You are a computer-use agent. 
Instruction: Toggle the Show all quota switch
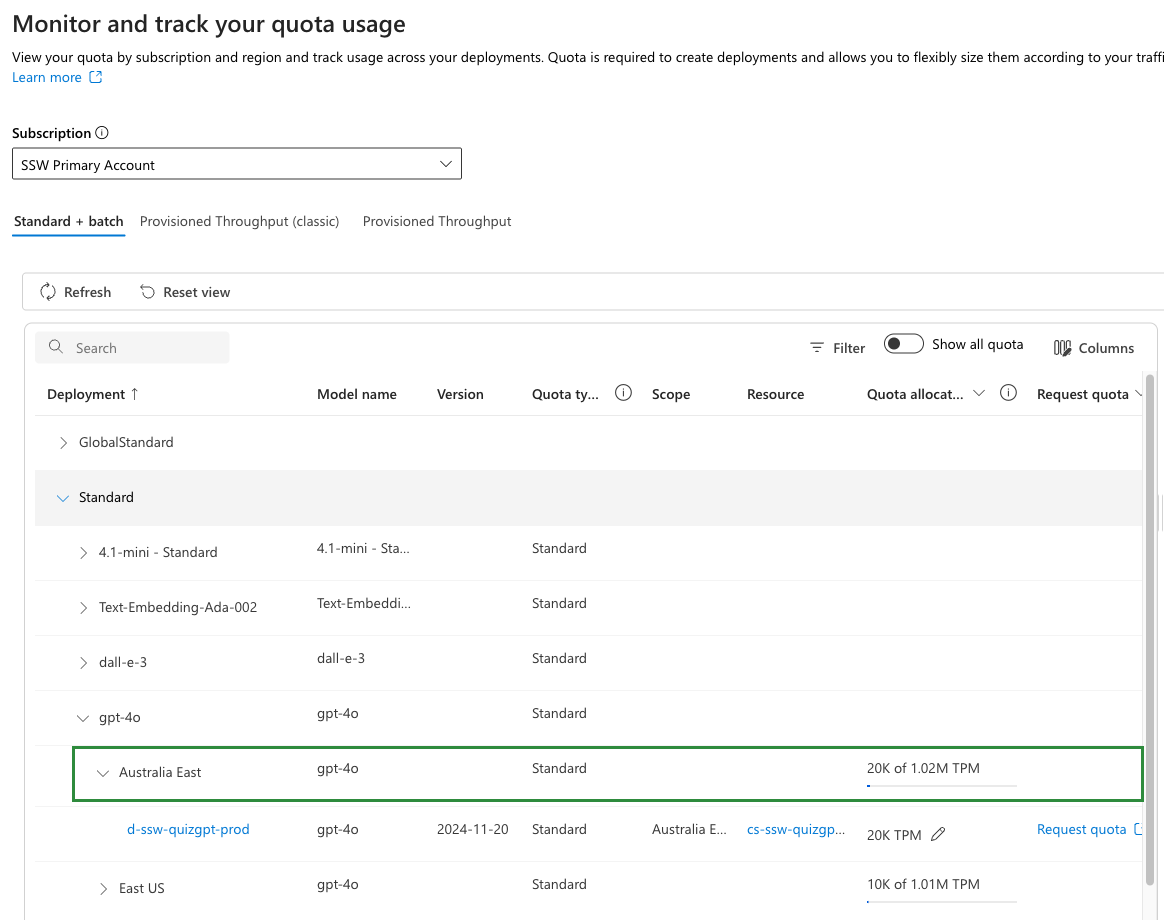(903, 344)
